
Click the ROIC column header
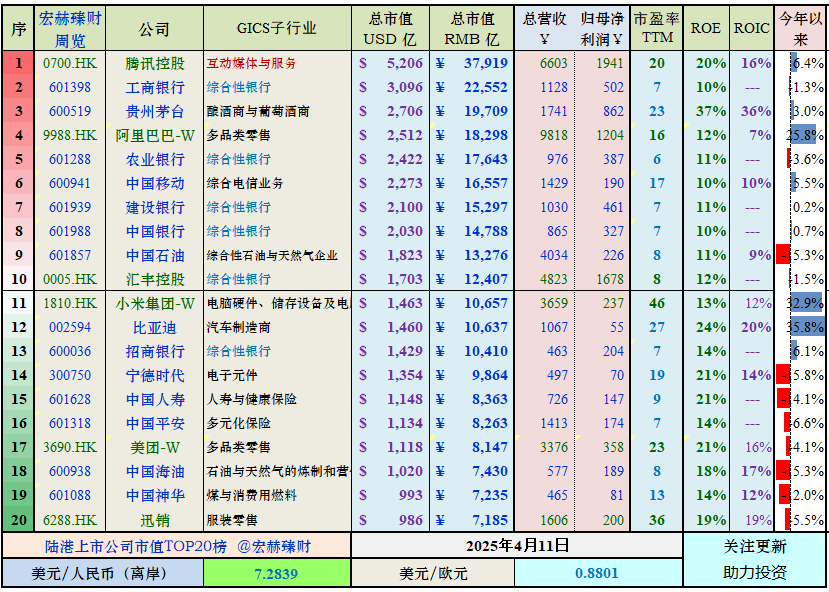click(x=751, y=29)
